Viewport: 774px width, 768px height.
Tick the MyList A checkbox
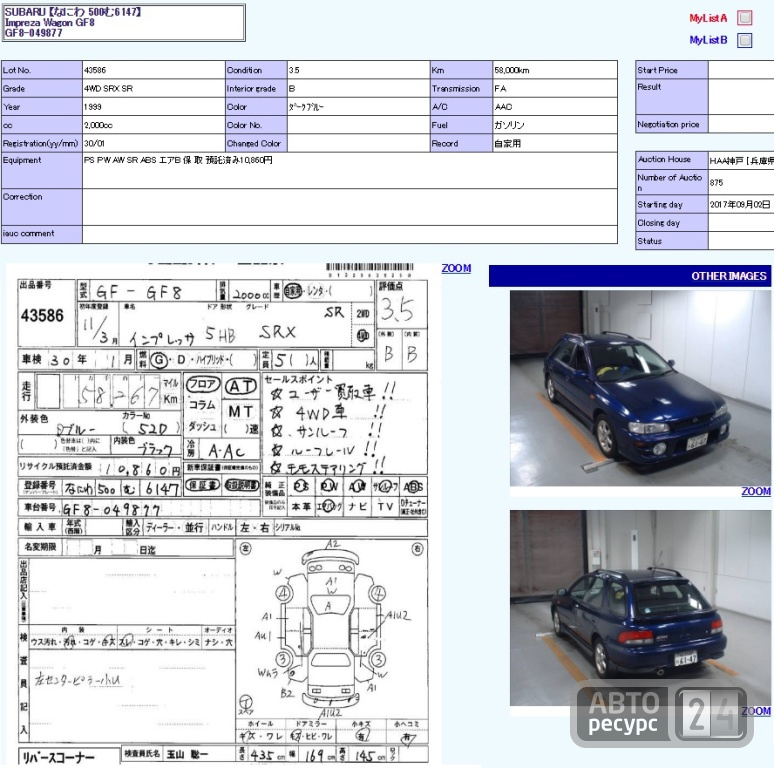point(744,18)
